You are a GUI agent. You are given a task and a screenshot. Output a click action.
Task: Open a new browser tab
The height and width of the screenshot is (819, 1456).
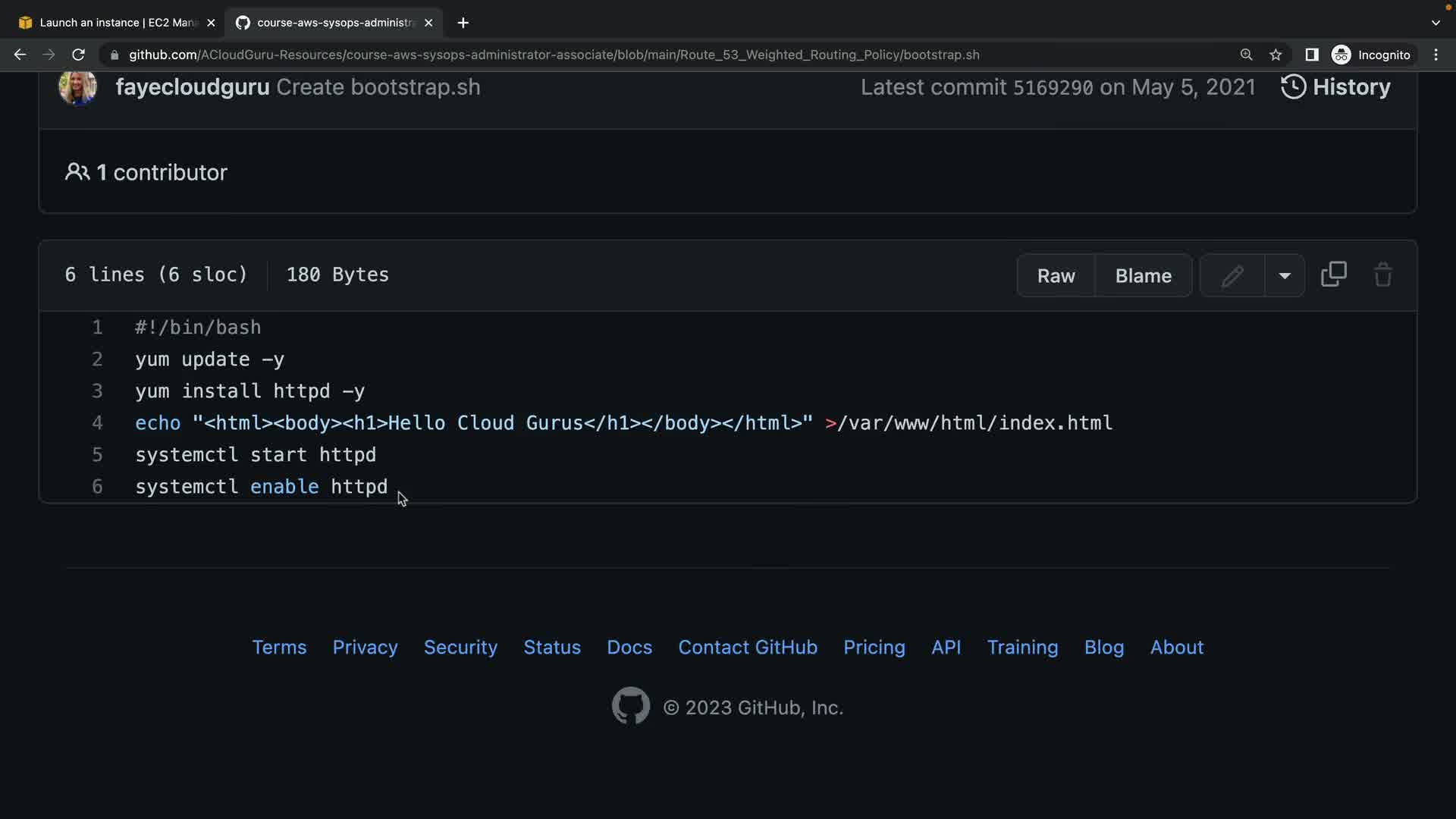(463, 23)
